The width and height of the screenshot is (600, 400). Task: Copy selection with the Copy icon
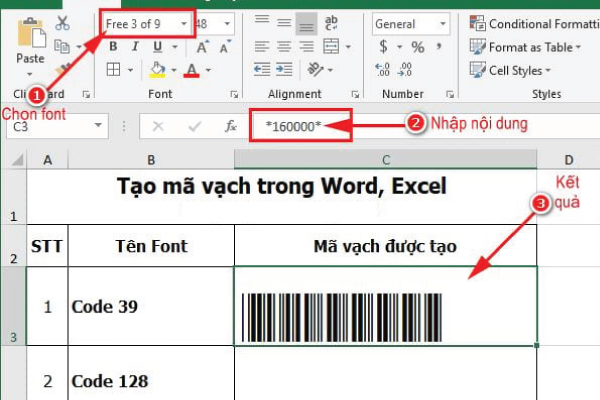(62, 47)
